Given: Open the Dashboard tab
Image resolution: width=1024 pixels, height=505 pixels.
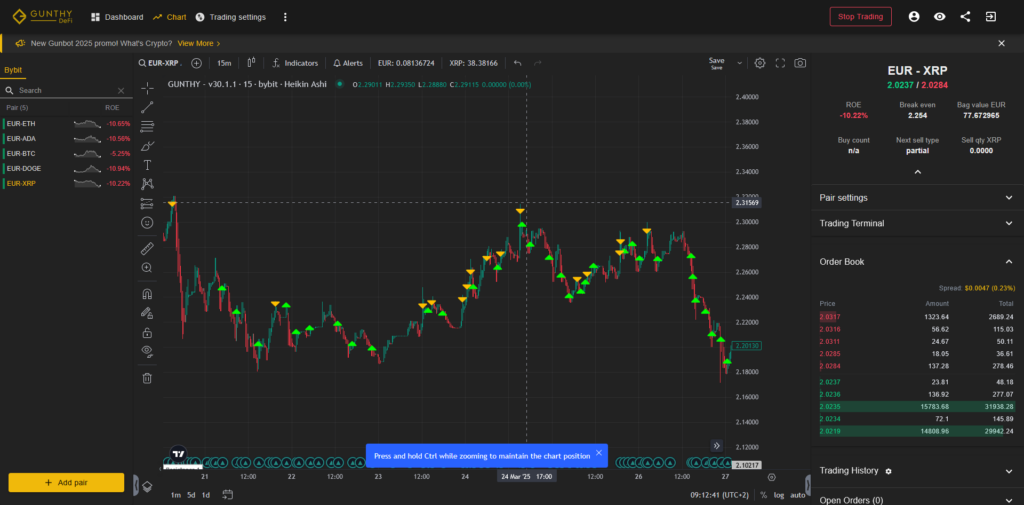Looking at the screenshot, I should coord(117,17).
